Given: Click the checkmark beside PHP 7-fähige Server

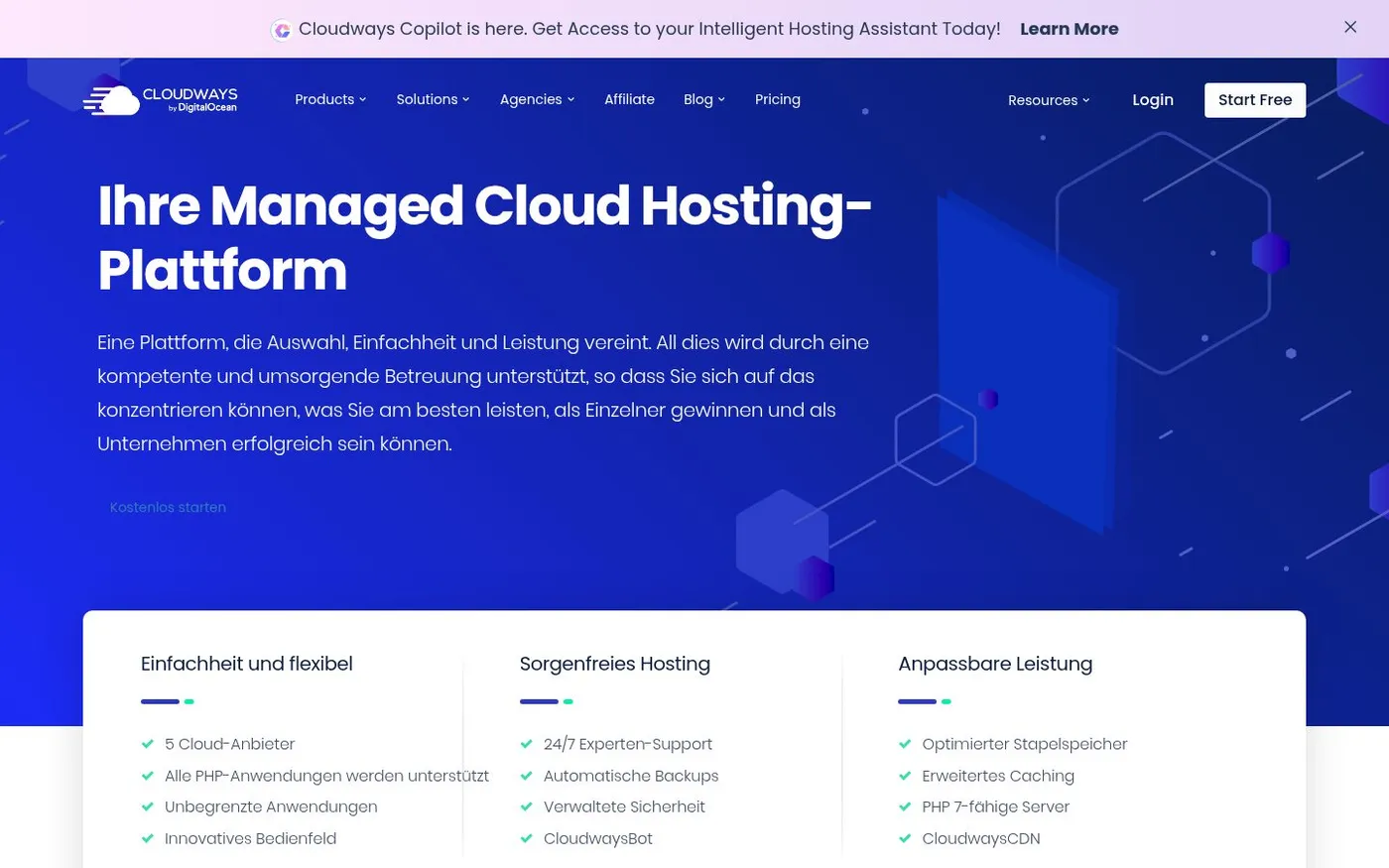Looking at the screenshot, I should coord(905,806).
